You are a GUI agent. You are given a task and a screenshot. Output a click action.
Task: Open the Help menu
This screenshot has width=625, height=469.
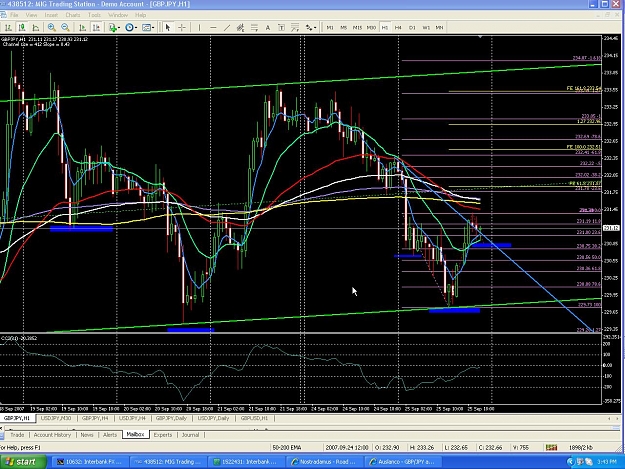[140, 15]
